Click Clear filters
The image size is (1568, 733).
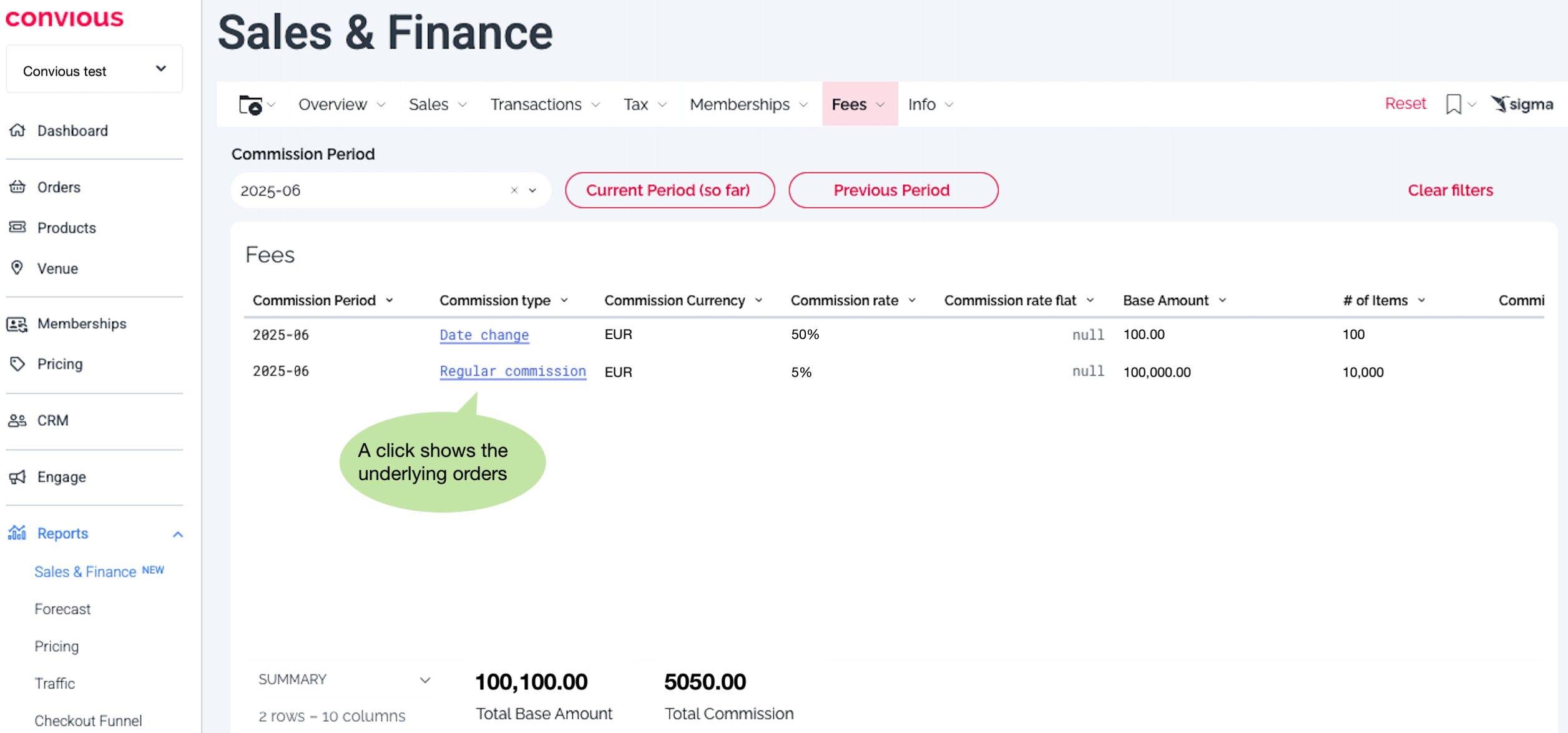tap(1449, 190)
